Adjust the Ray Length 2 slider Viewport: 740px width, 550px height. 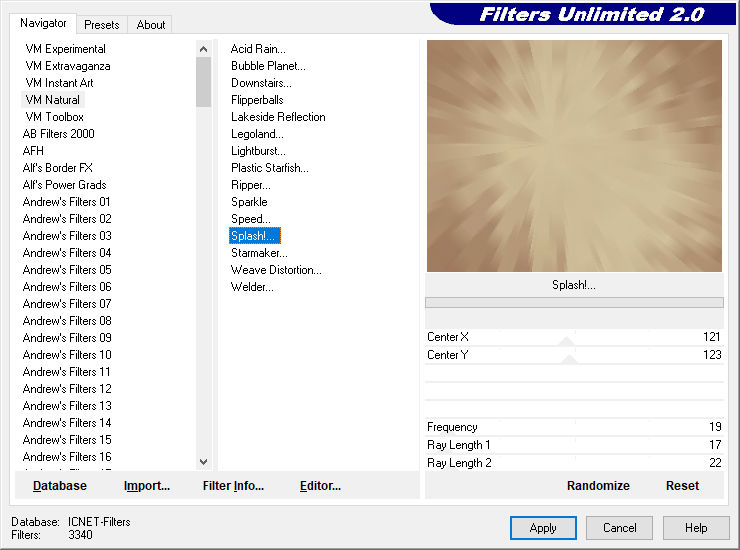574,463
